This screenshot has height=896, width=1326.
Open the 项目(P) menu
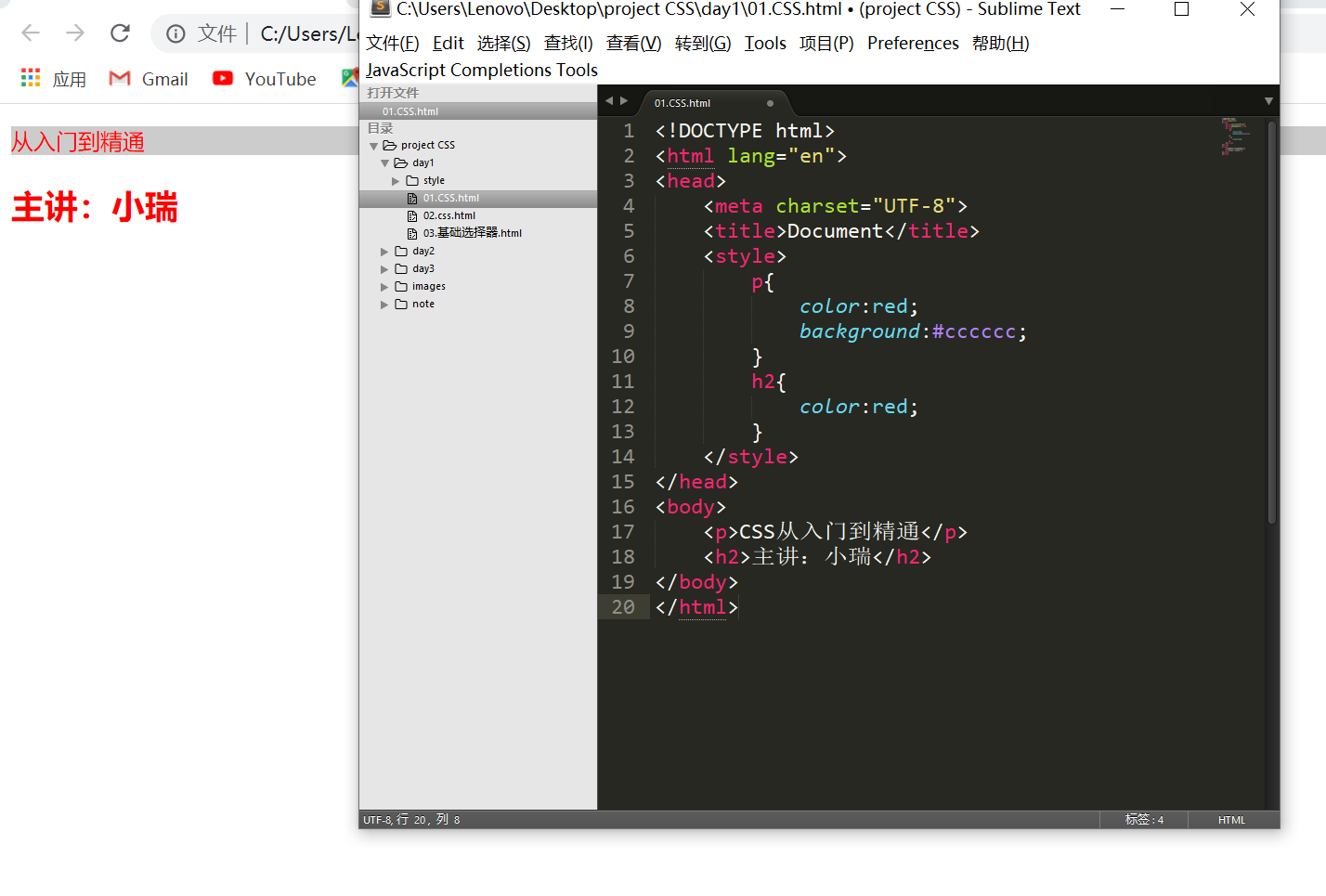coord(826,44)
